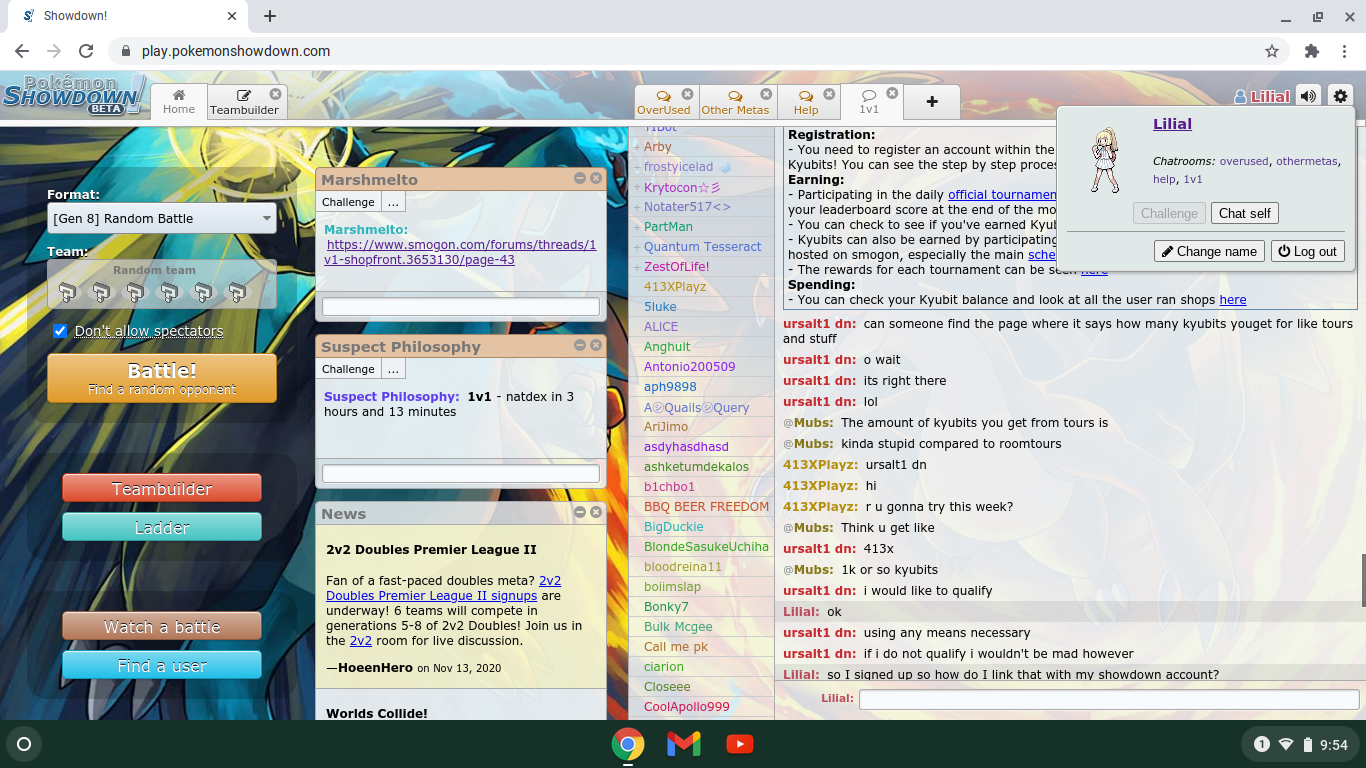Minimize the Suspect Philosophy PM window

tap(580, 345)
